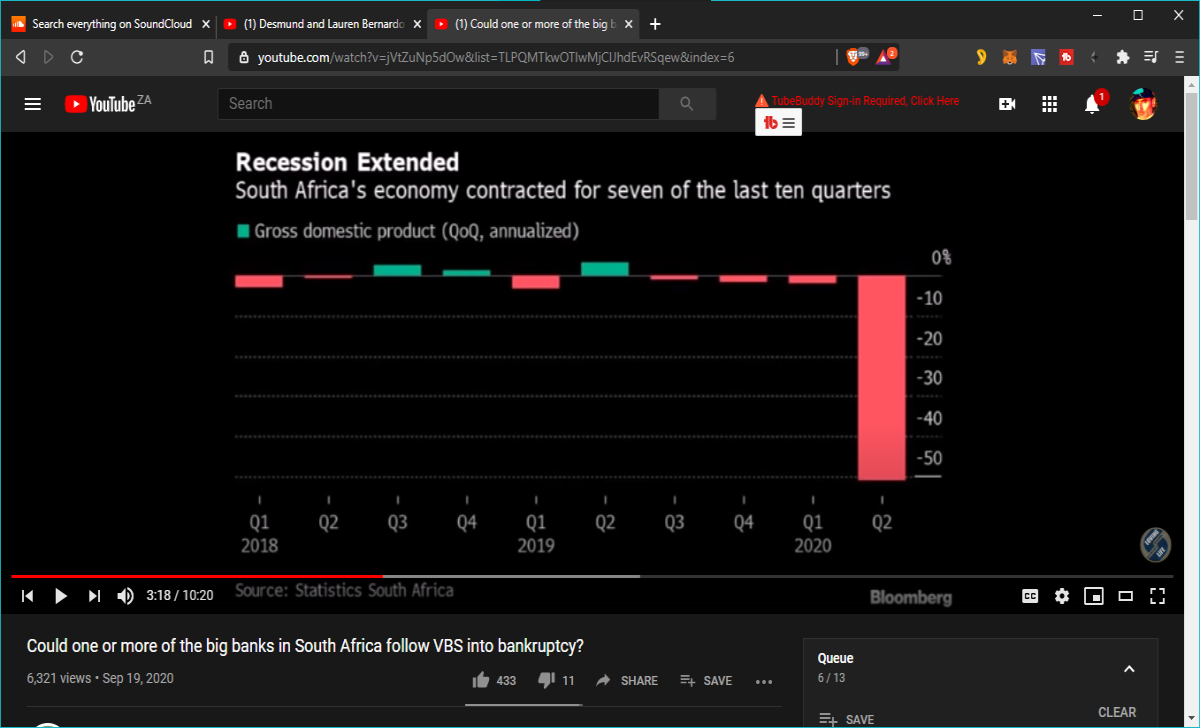Open the TubeBuddy menu button

(x=778, y=123)
